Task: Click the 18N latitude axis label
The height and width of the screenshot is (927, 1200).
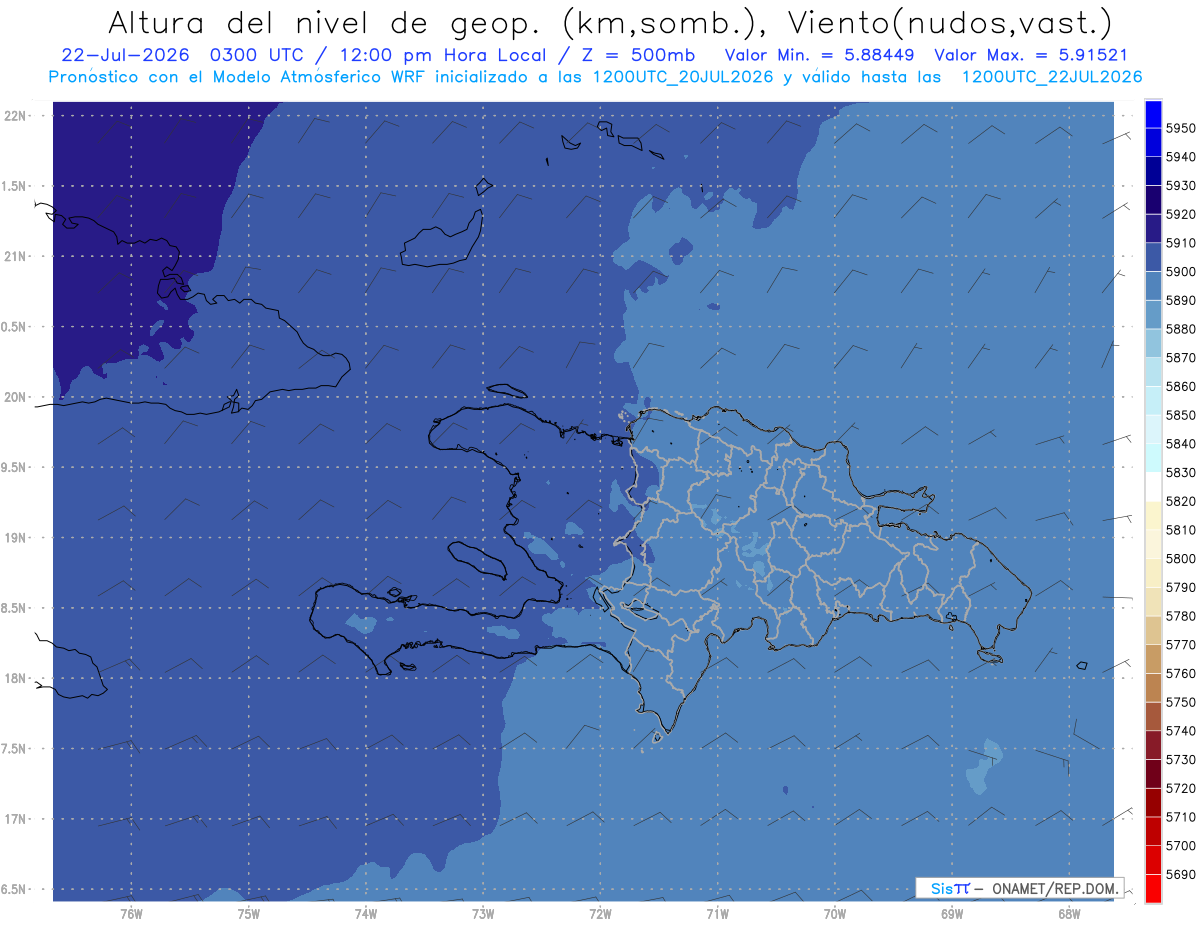Action: [14, 678]
